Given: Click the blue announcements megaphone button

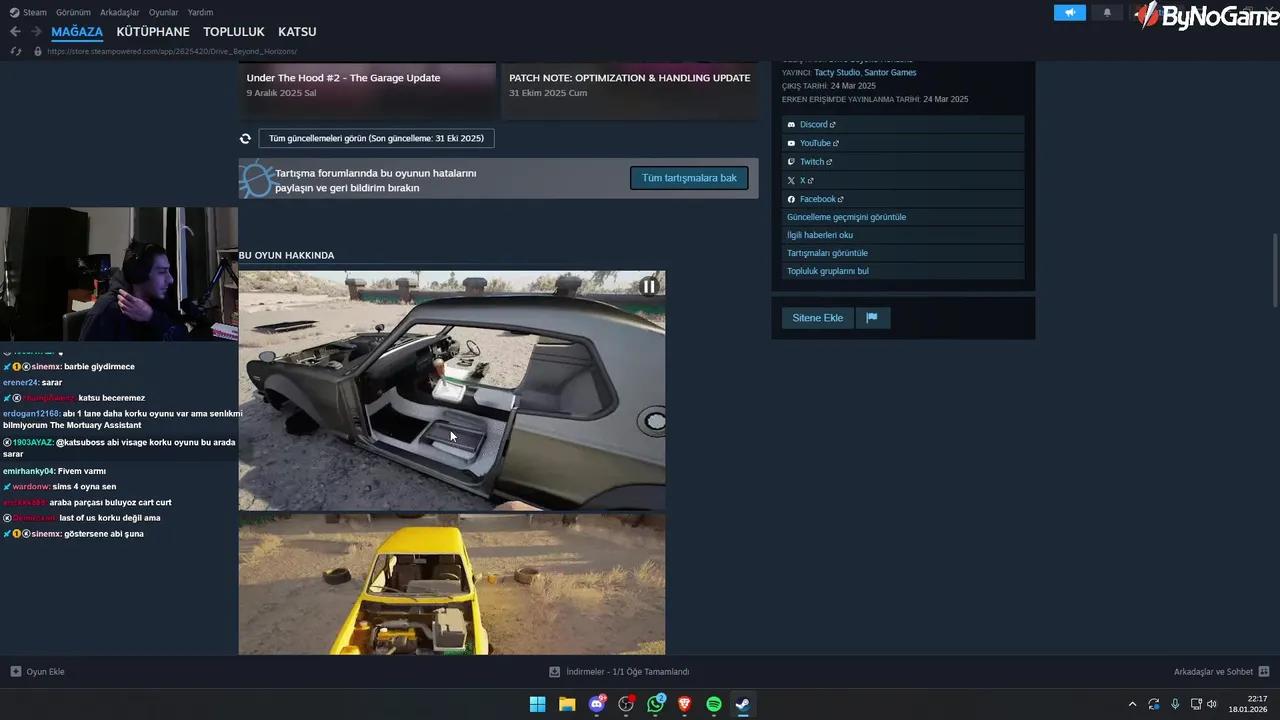Looking at the screenshot, I should coord(1070,13).
